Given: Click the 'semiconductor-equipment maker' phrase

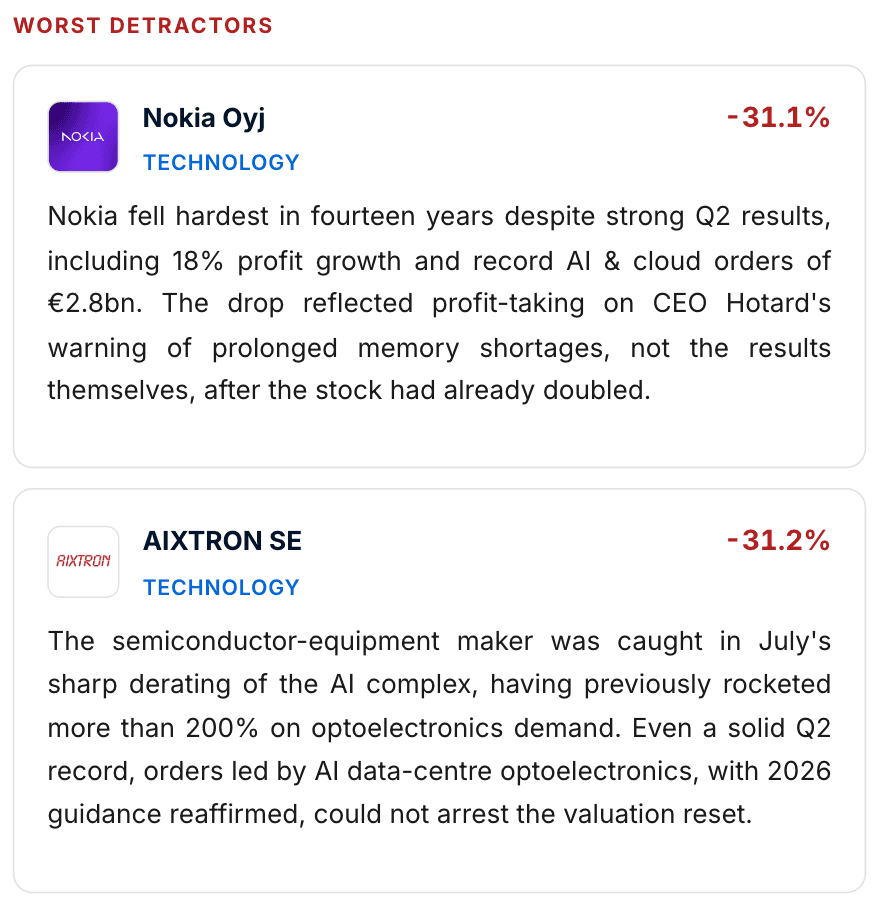Looking at the screenshot, I should coord(322,641).
